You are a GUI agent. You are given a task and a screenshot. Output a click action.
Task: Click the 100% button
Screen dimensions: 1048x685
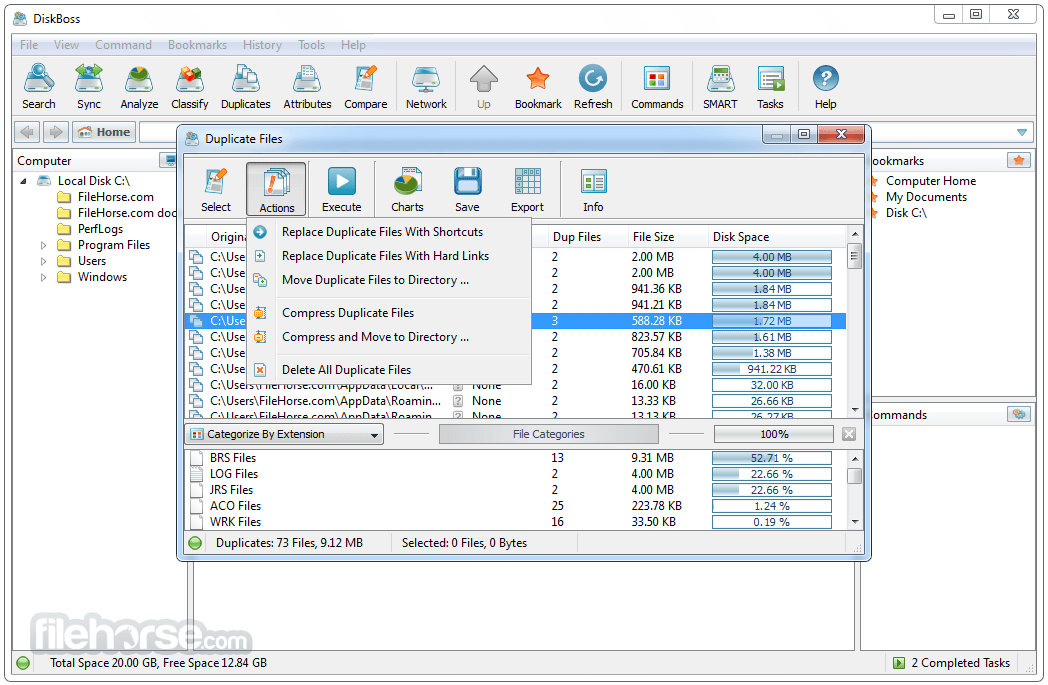pos(773,434)
